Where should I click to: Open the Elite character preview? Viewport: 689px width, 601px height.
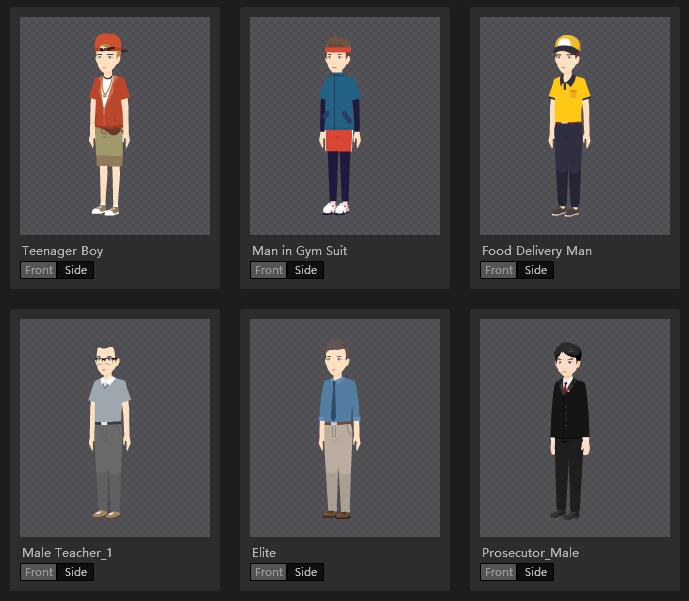[x=345, y=428]
